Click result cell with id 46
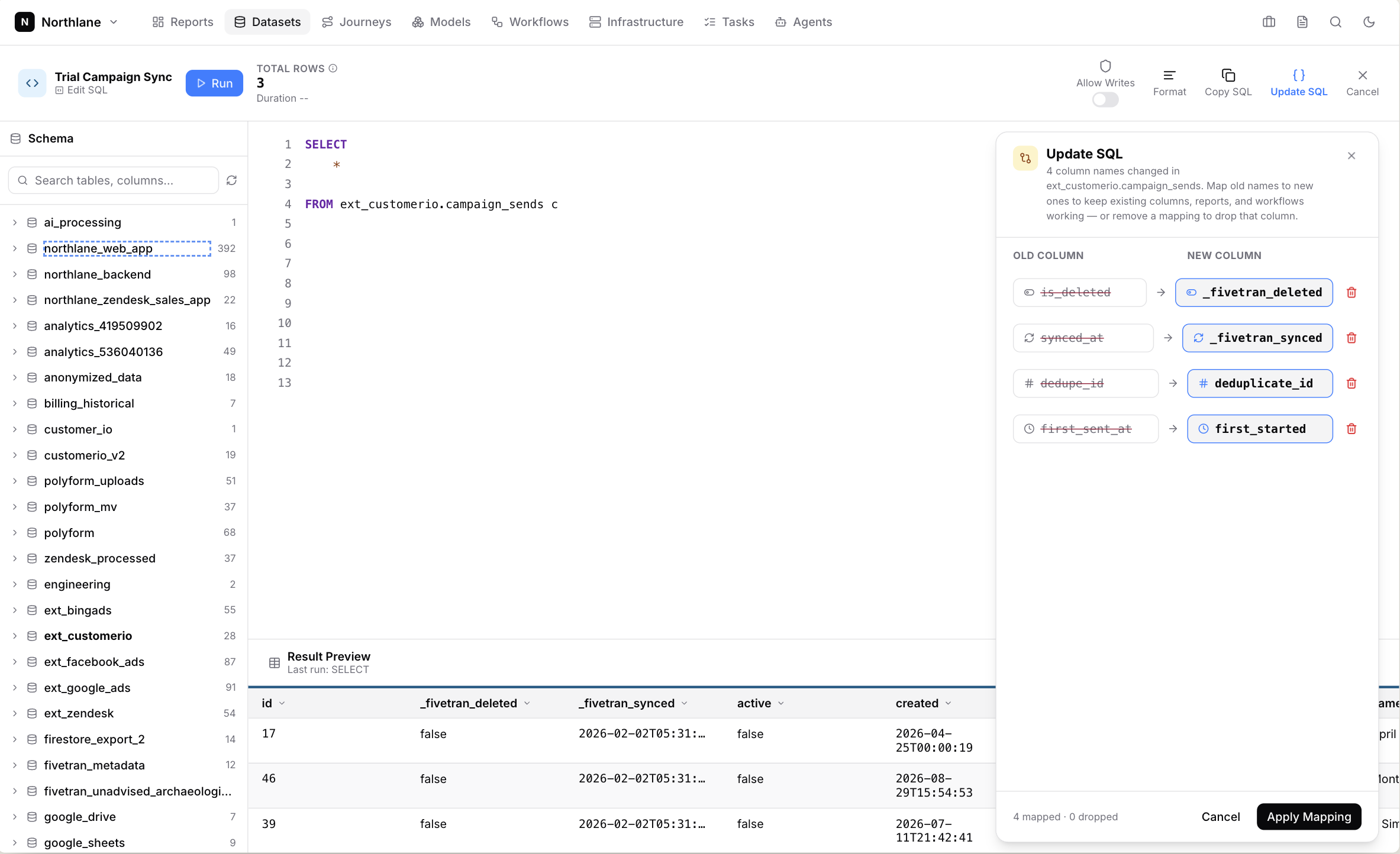The height and width of the screenshot is (854, 1400). point(269,779)
